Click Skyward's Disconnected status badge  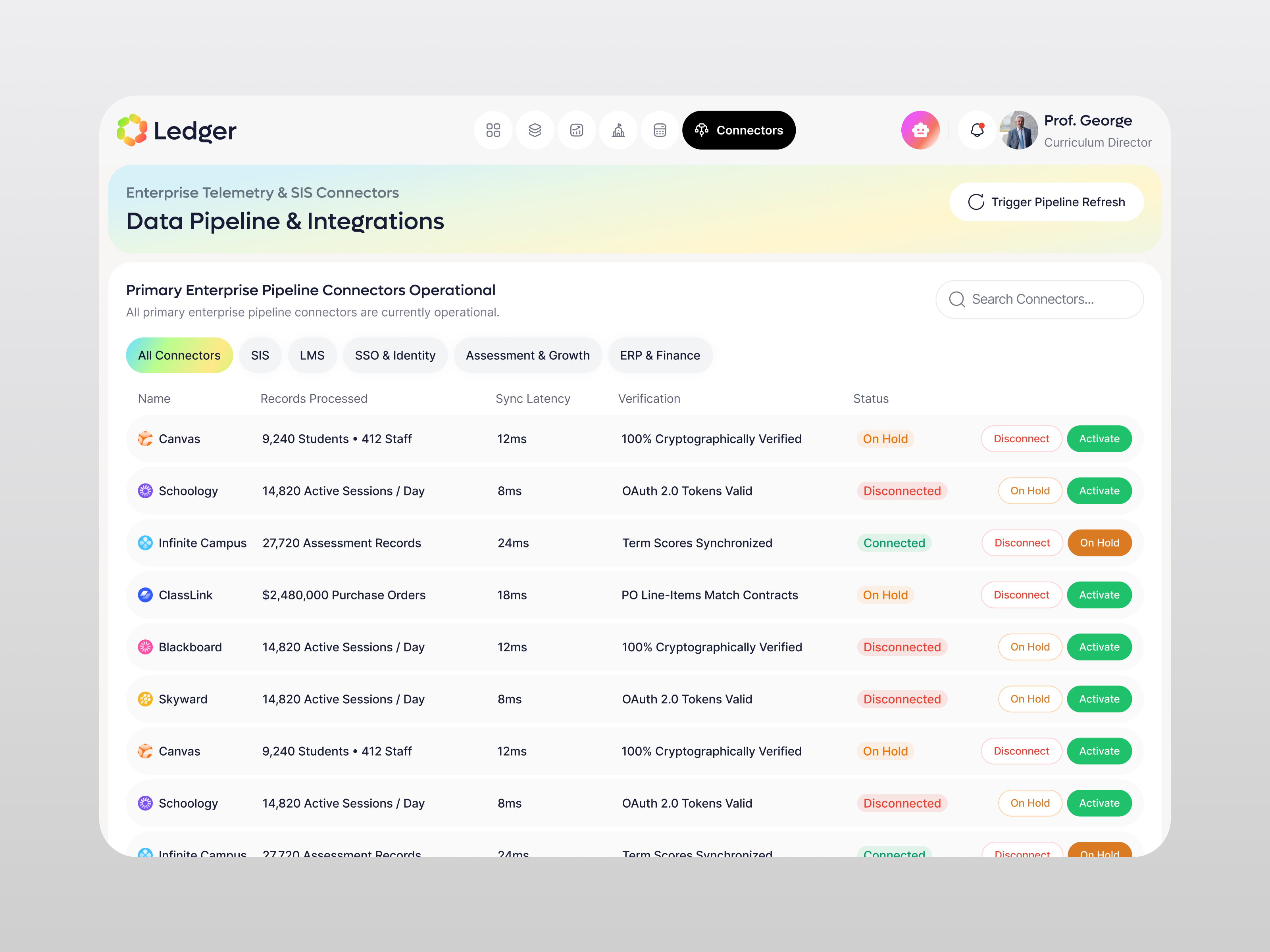[902, 699]
